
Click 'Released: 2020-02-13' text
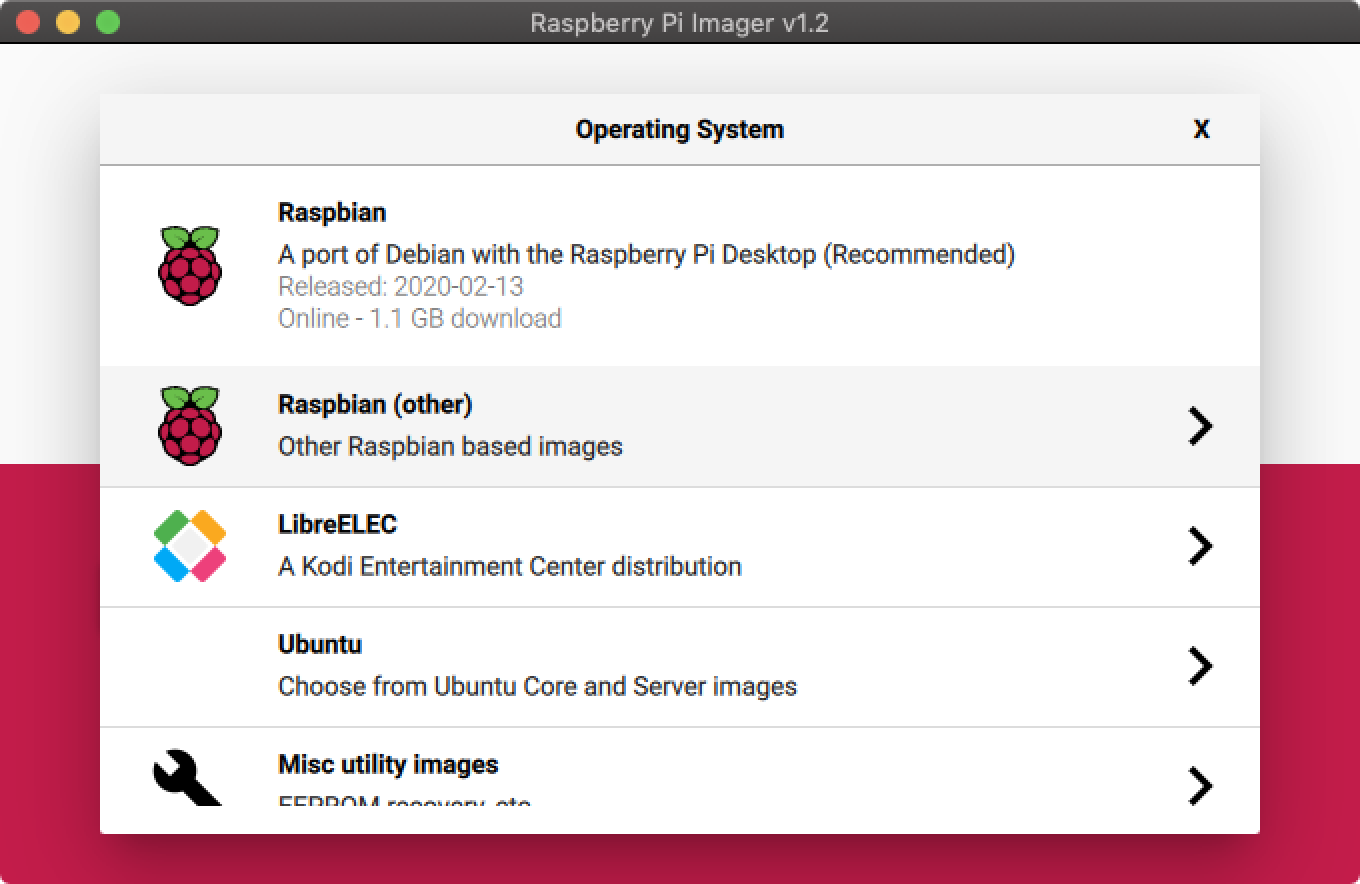pos(401,286)
